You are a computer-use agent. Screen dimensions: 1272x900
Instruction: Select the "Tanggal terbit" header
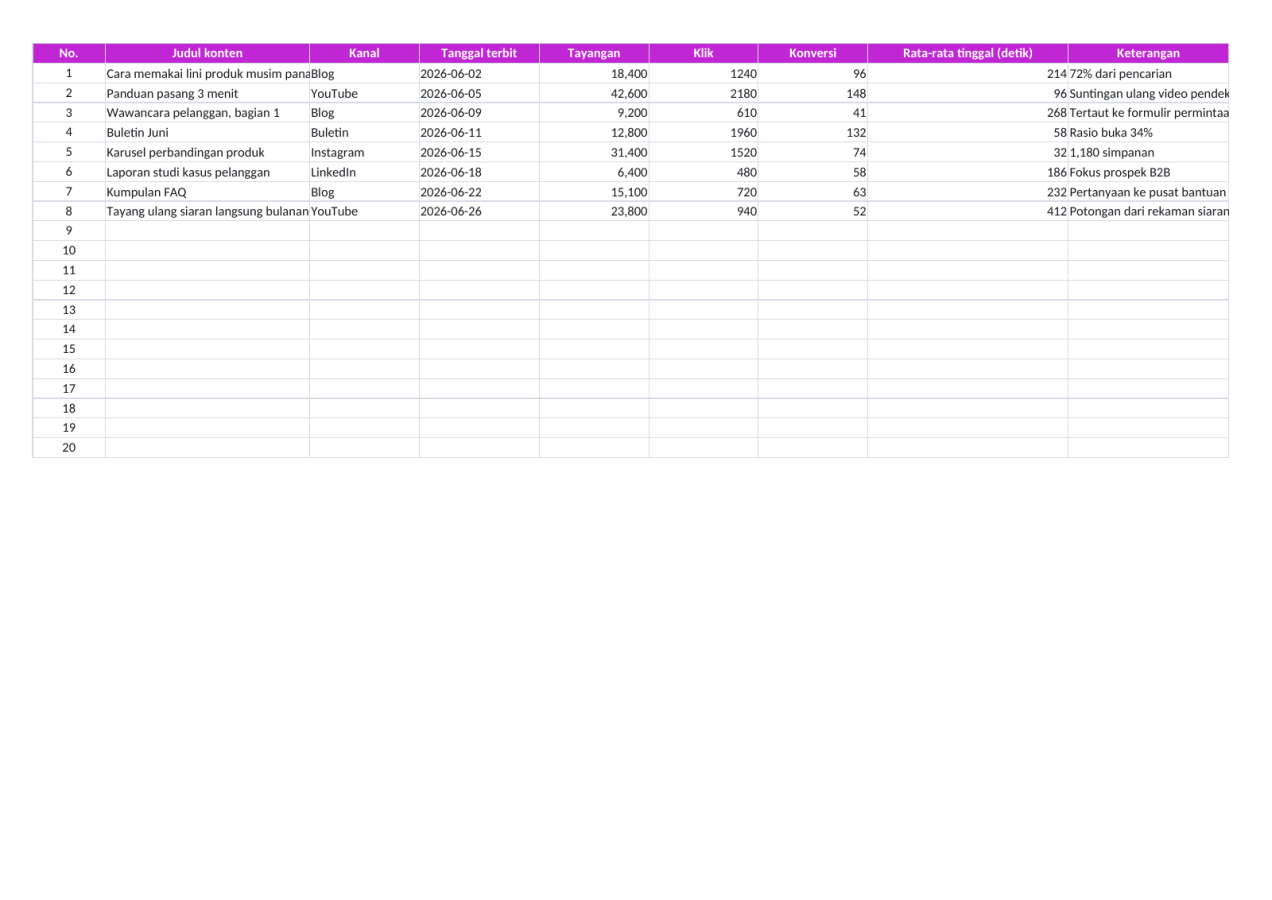(479, 53)
